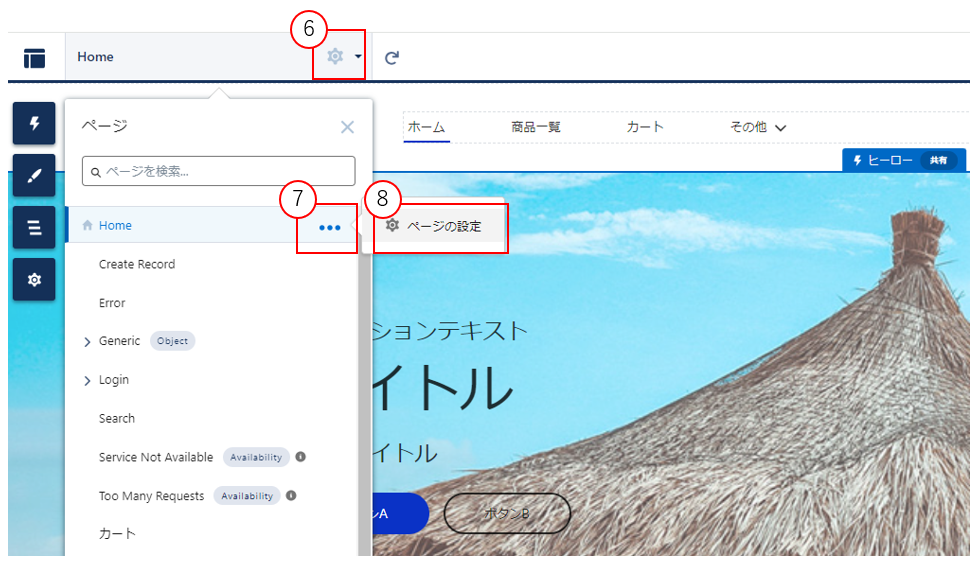
Task: Switch to カート navigation tab
Action: 645,127
